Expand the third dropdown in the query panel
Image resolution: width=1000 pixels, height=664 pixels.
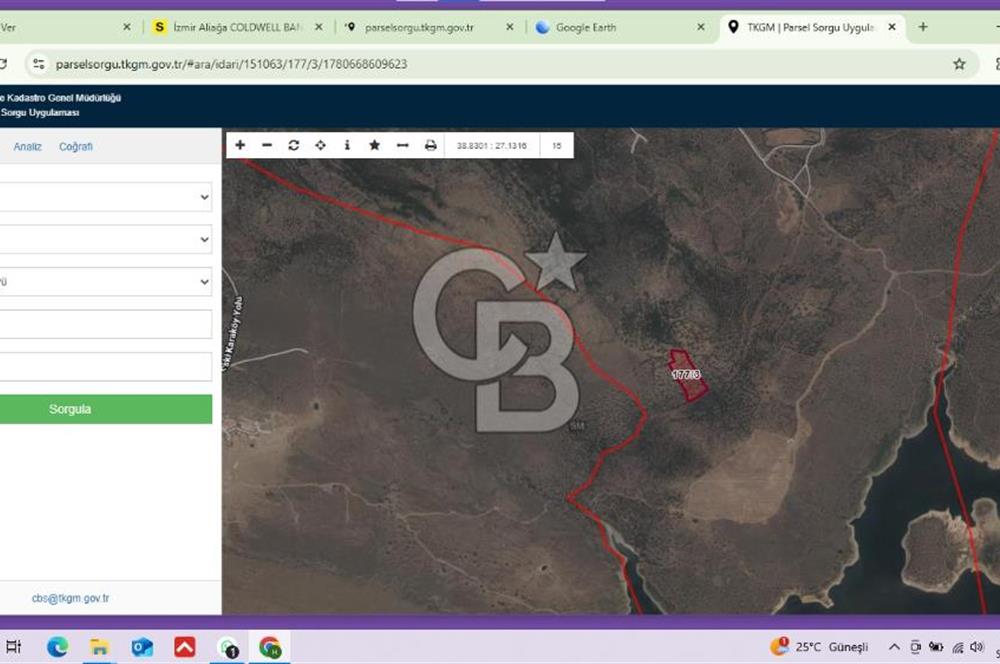[105, 281]
